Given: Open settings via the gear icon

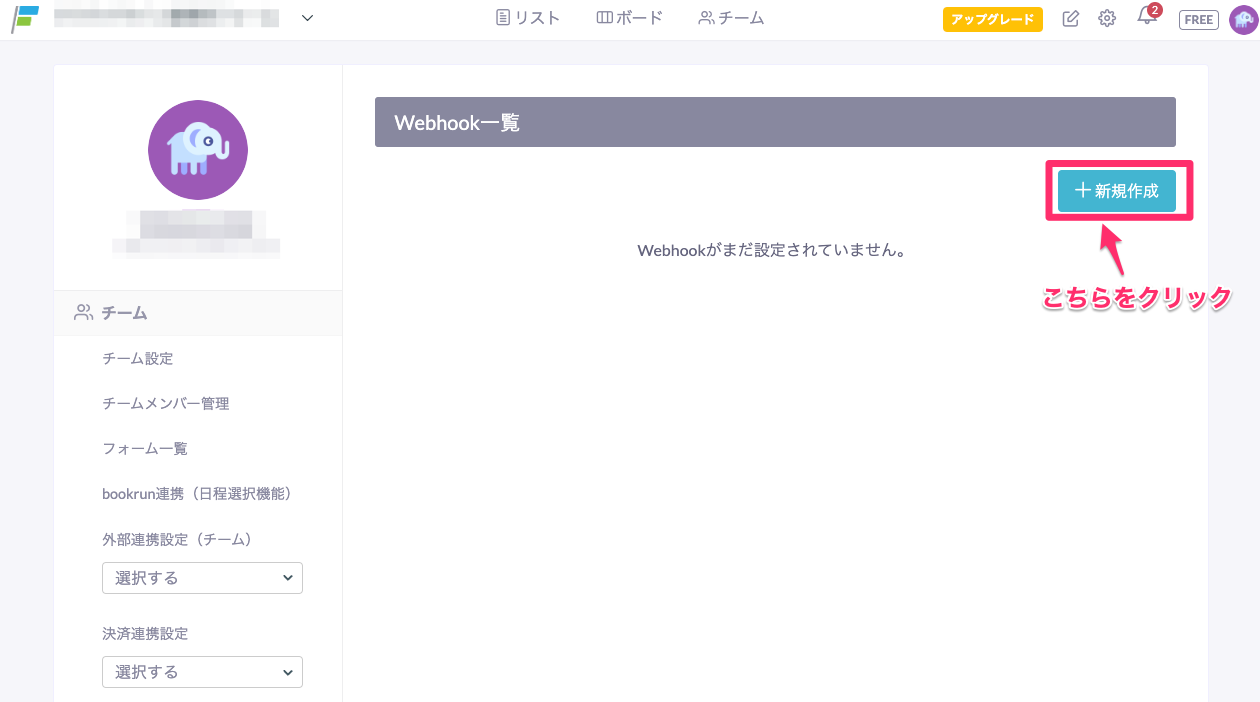Looking at the screenshot, I should pyautogui.click(x=1107, y=19).
